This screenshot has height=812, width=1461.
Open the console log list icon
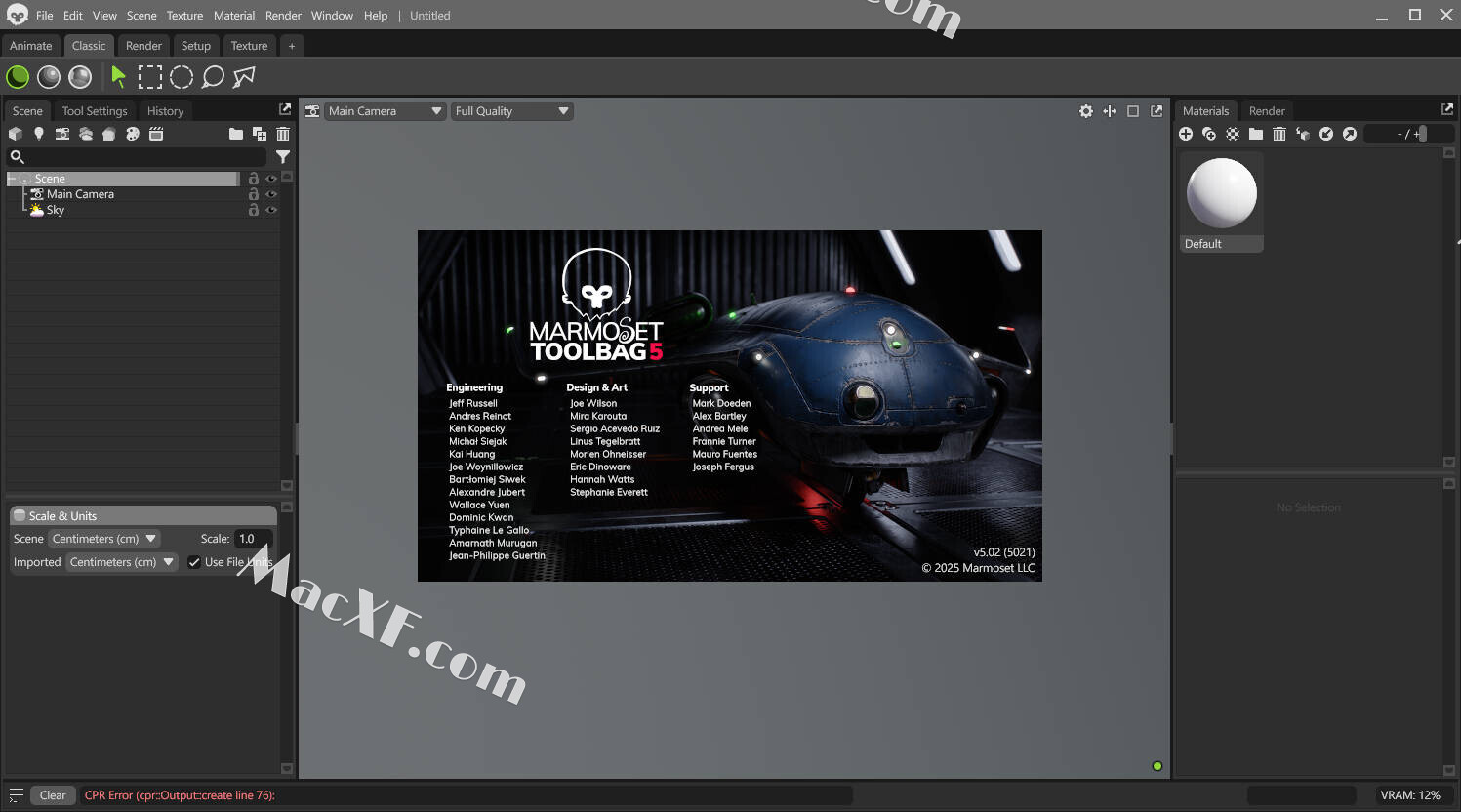click(x=16, y=794)
